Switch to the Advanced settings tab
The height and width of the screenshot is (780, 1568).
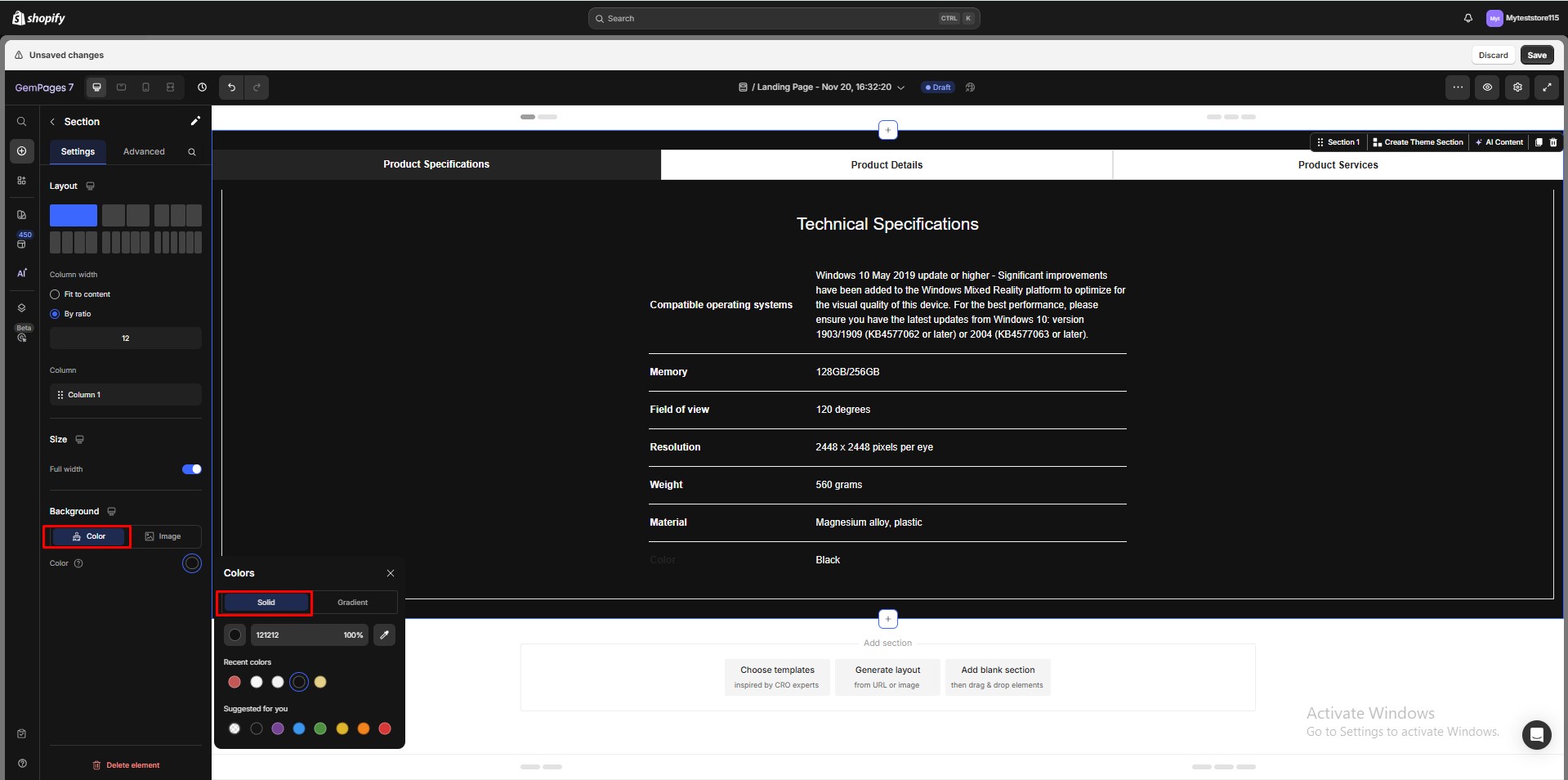coord(145,151)
